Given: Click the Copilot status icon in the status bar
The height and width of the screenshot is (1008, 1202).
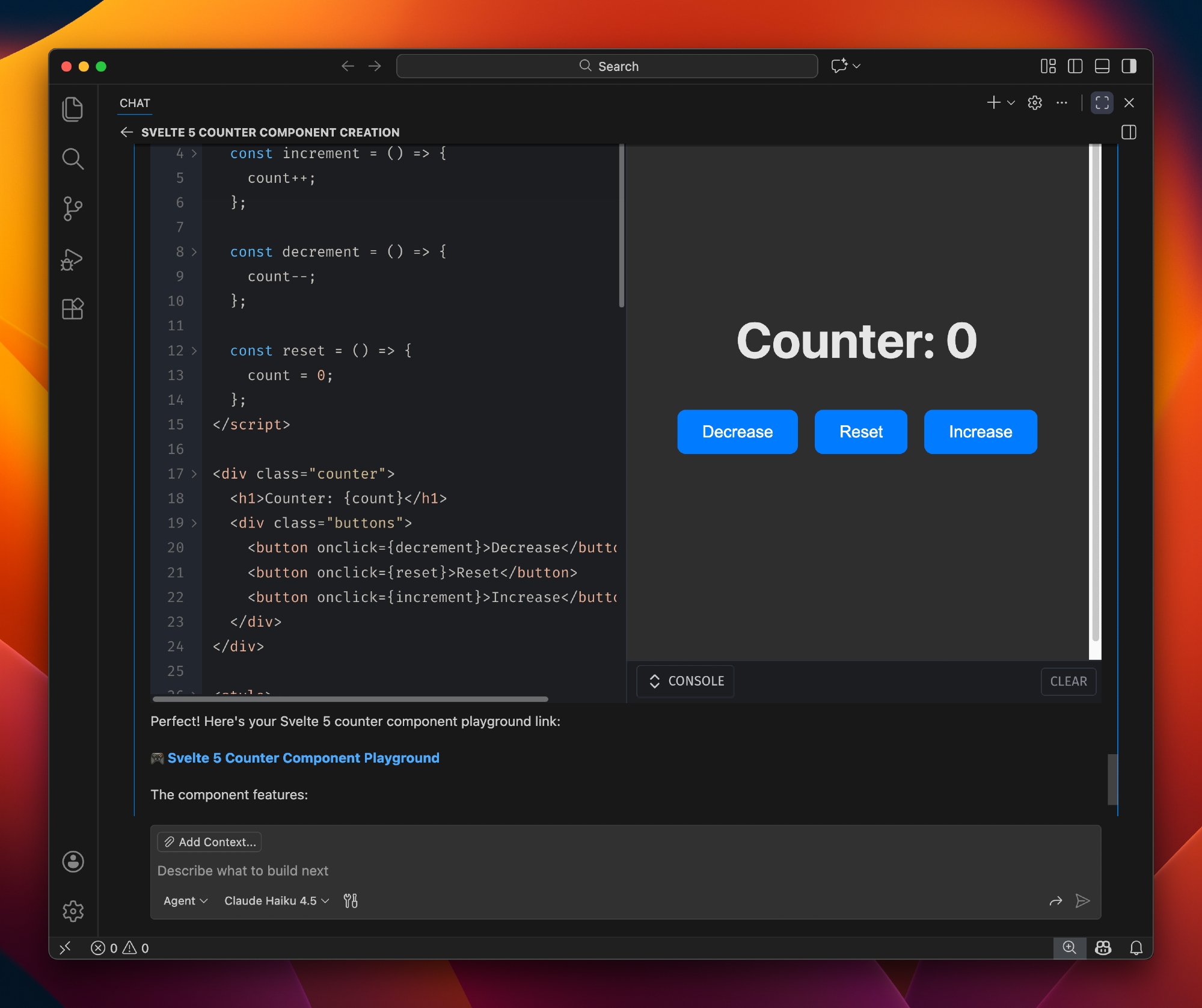Looking at the screenshot, I should coord(1103,948).
